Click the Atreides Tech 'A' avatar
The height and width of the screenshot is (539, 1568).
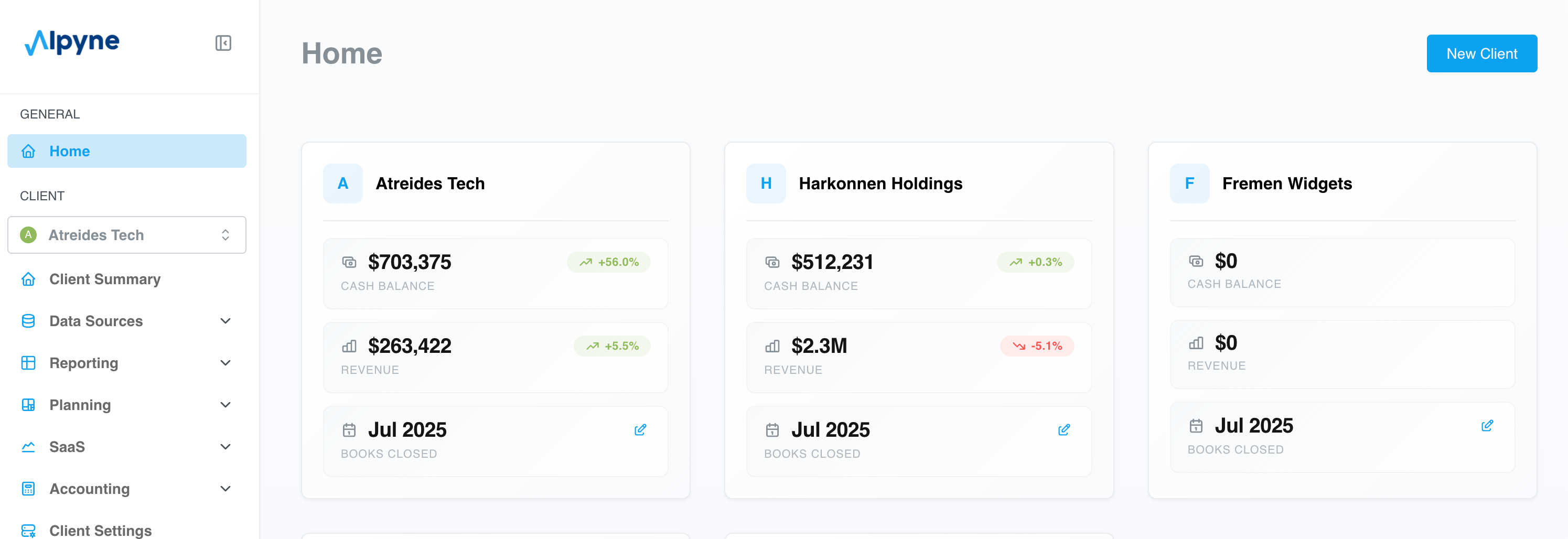tap(342, 183)
